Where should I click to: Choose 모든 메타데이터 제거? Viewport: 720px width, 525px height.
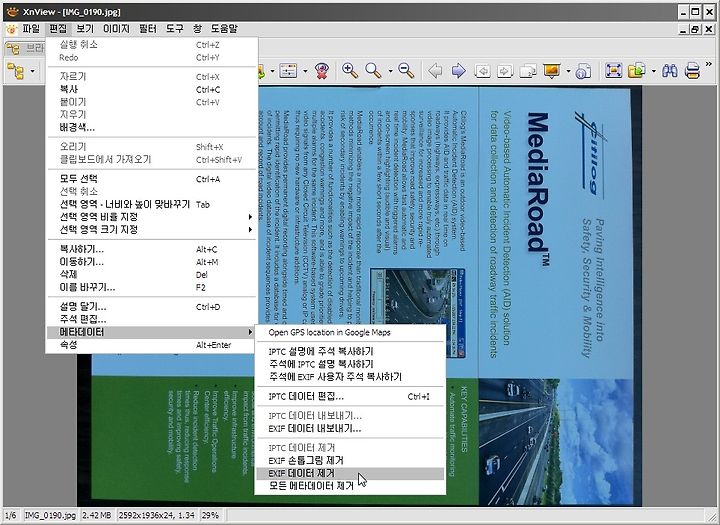(350, 485)
